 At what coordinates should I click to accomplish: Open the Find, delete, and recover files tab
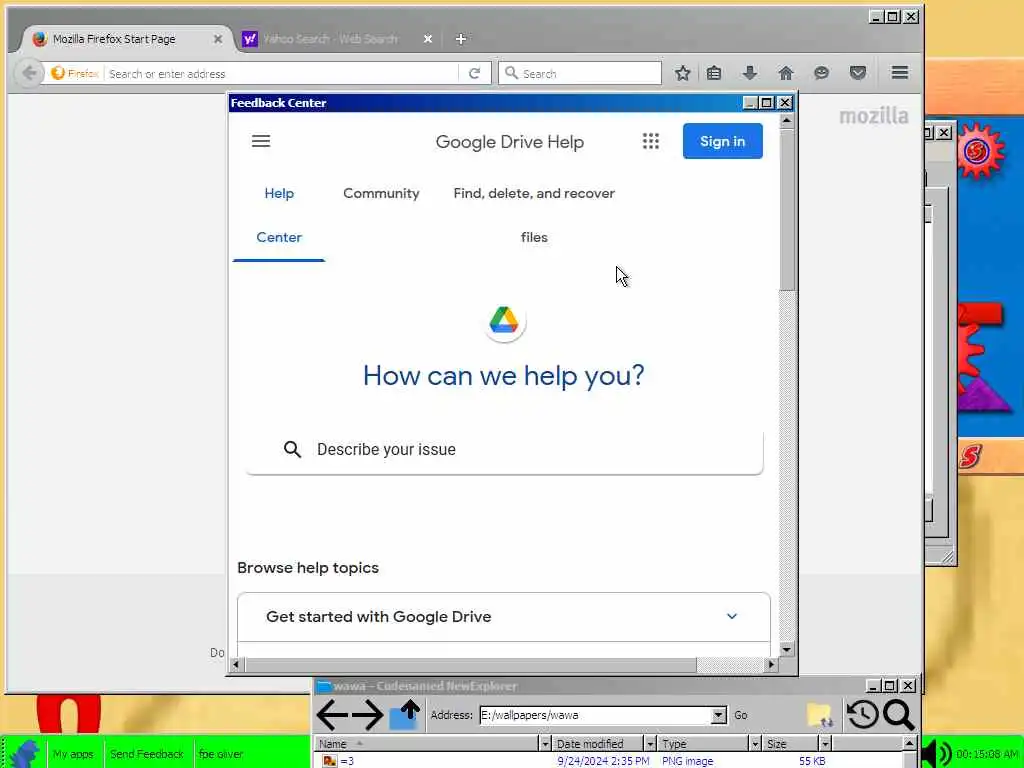pyautogui.click(x=534, y=216)
